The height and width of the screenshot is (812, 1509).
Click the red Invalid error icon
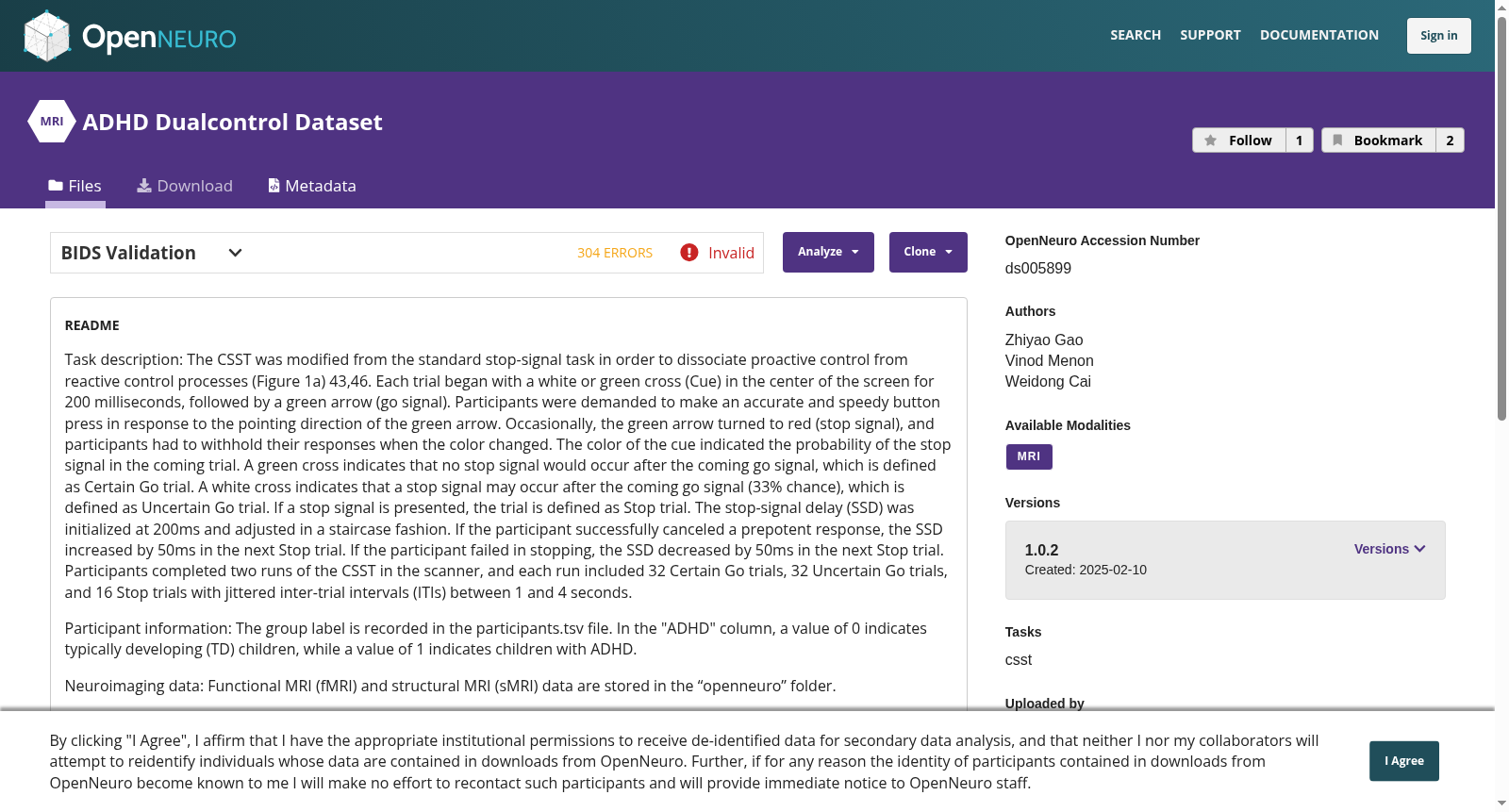(x=689, y=253)
